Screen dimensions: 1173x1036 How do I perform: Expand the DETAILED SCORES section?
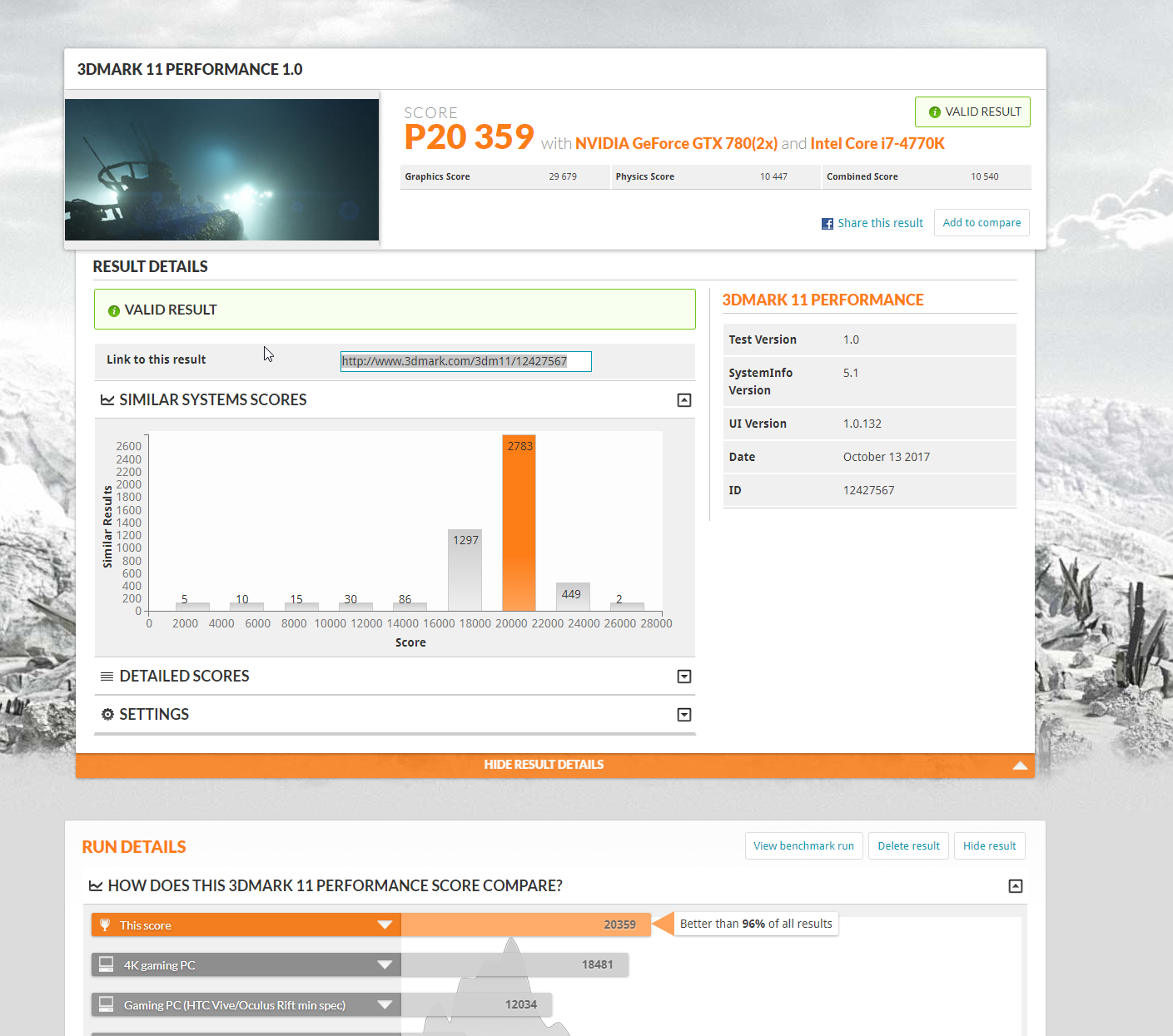(x=684, y=677)
